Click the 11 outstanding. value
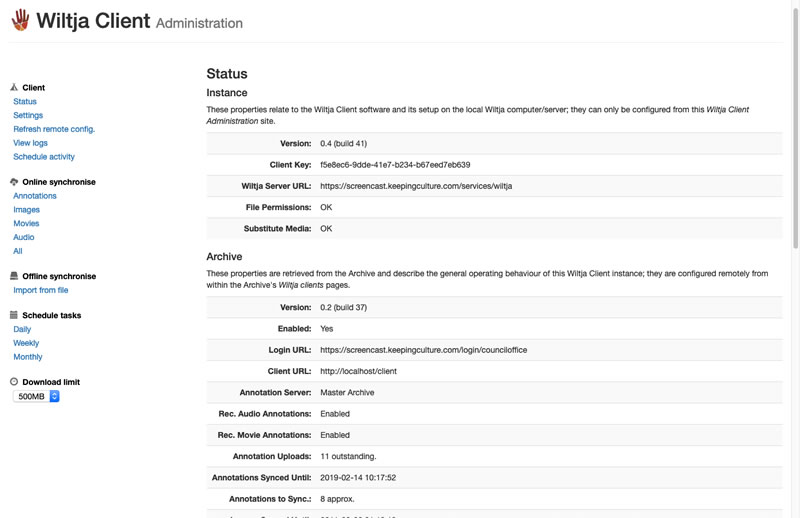This screenshot has height=518, width=800. [348, 456]
